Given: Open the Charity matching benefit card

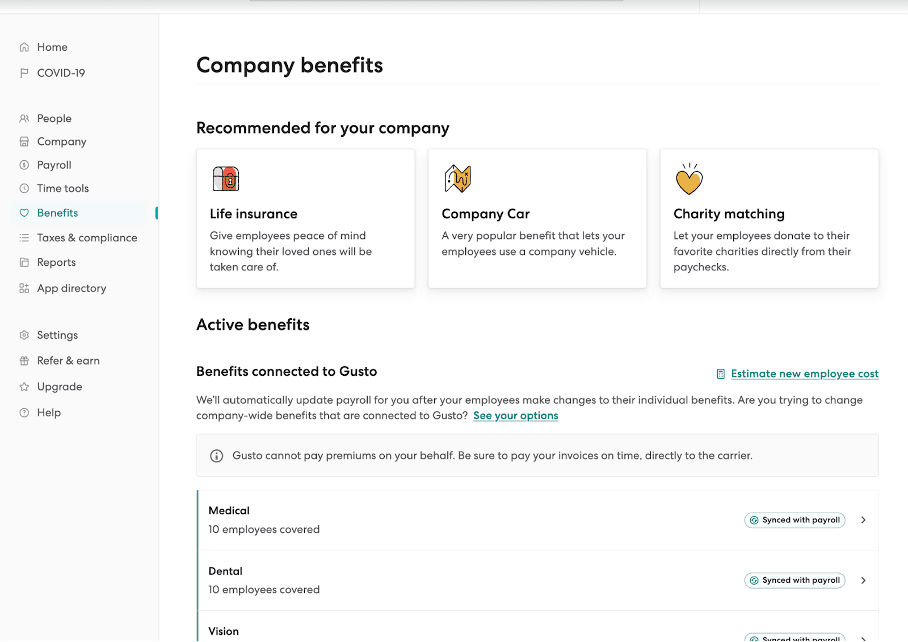Looking at the screenshot, I should click(x=769, y=218).
